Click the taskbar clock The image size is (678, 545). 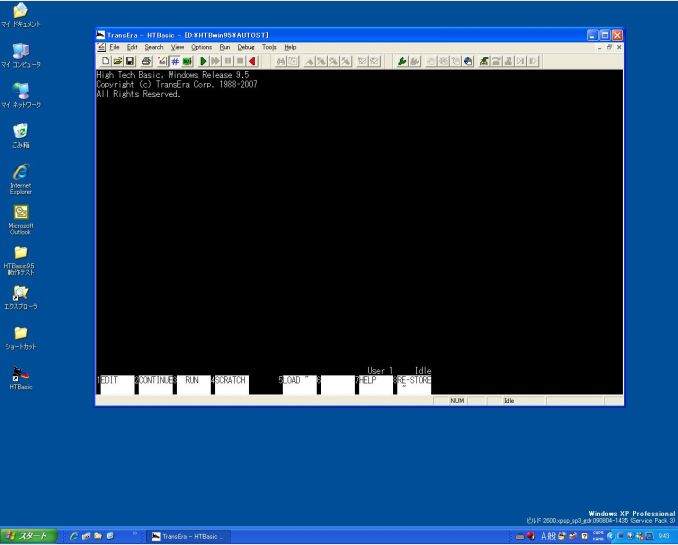tap(664, 536)
